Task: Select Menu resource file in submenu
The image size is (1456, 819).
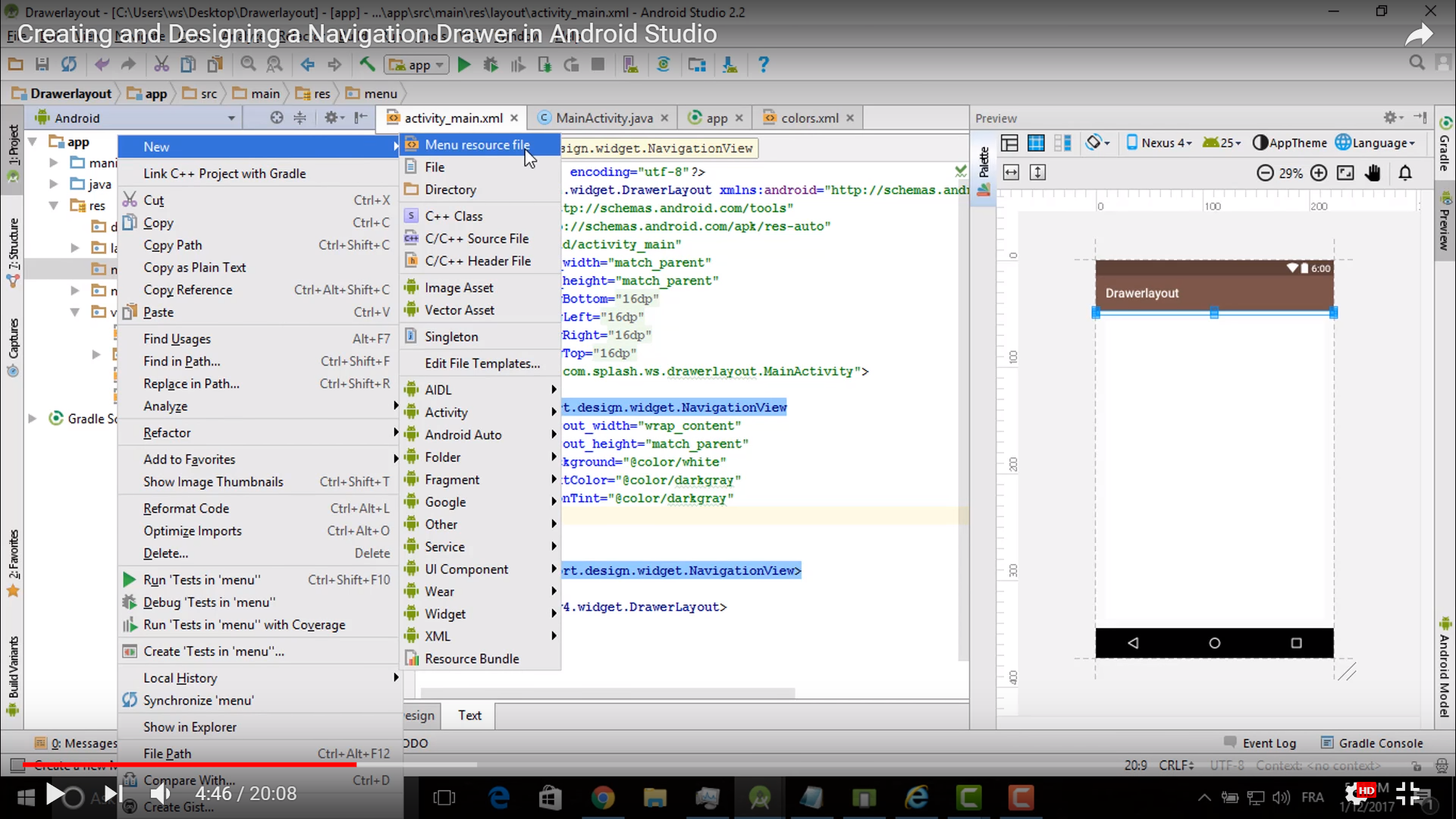Action: point(479,145)
